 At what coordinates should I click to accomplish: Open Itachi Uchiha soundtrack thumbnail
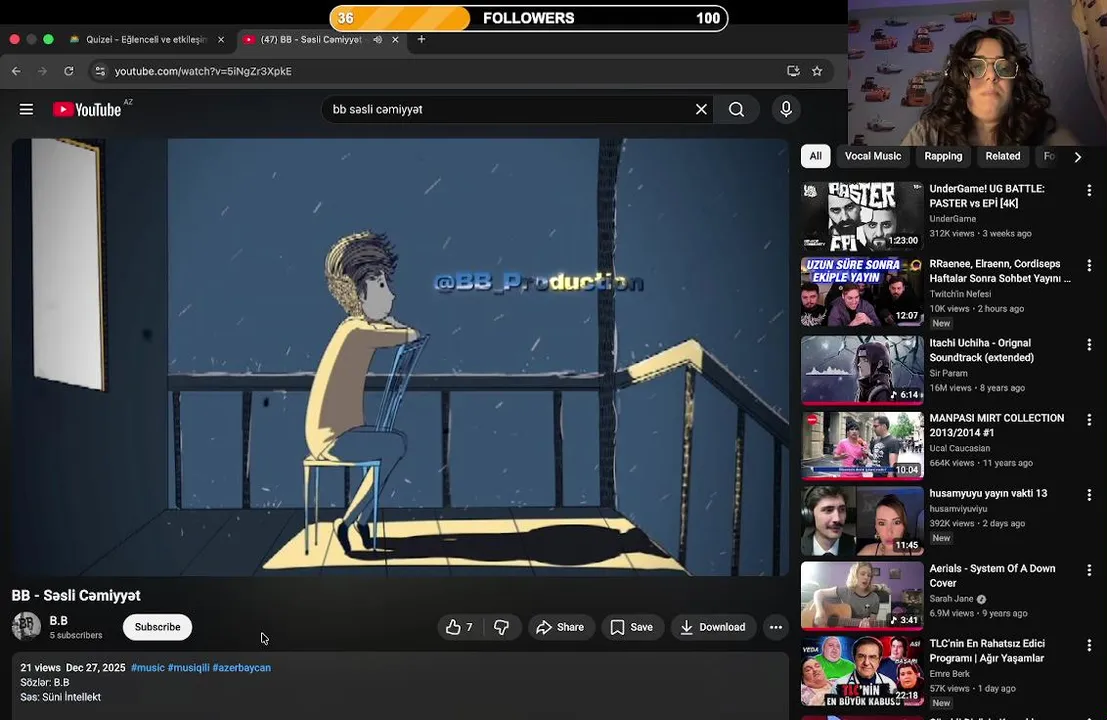pos(862,371)
